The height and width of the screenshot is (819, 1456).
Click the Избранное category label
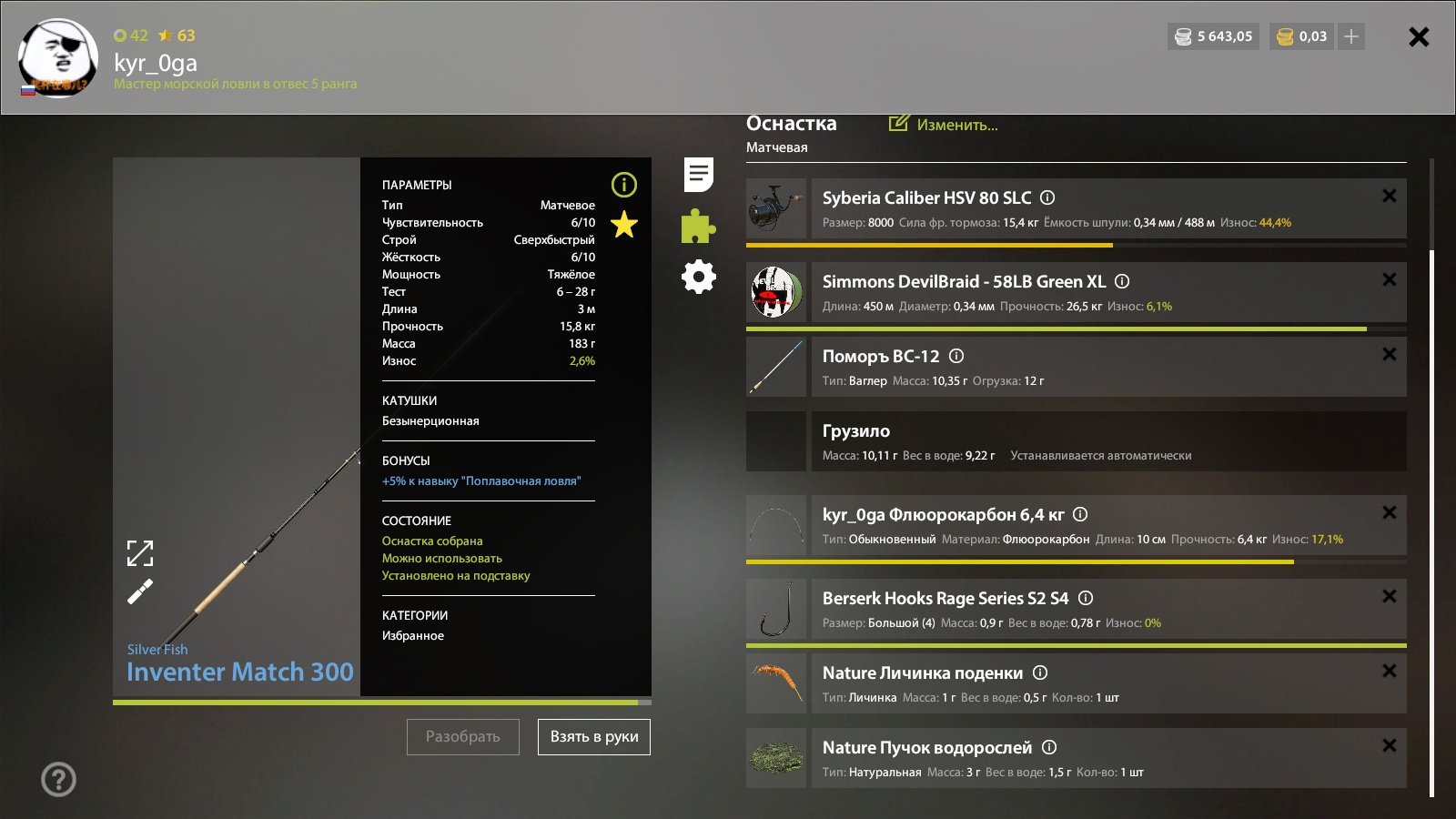(x=413, y=635)
